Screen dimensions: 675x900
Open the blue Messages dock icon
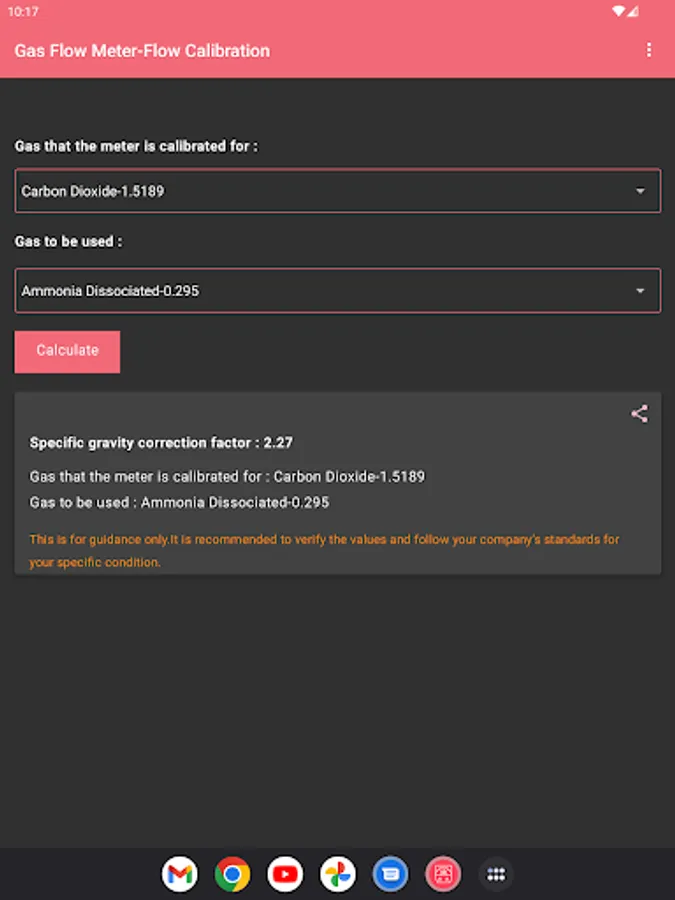pos(390,874)
